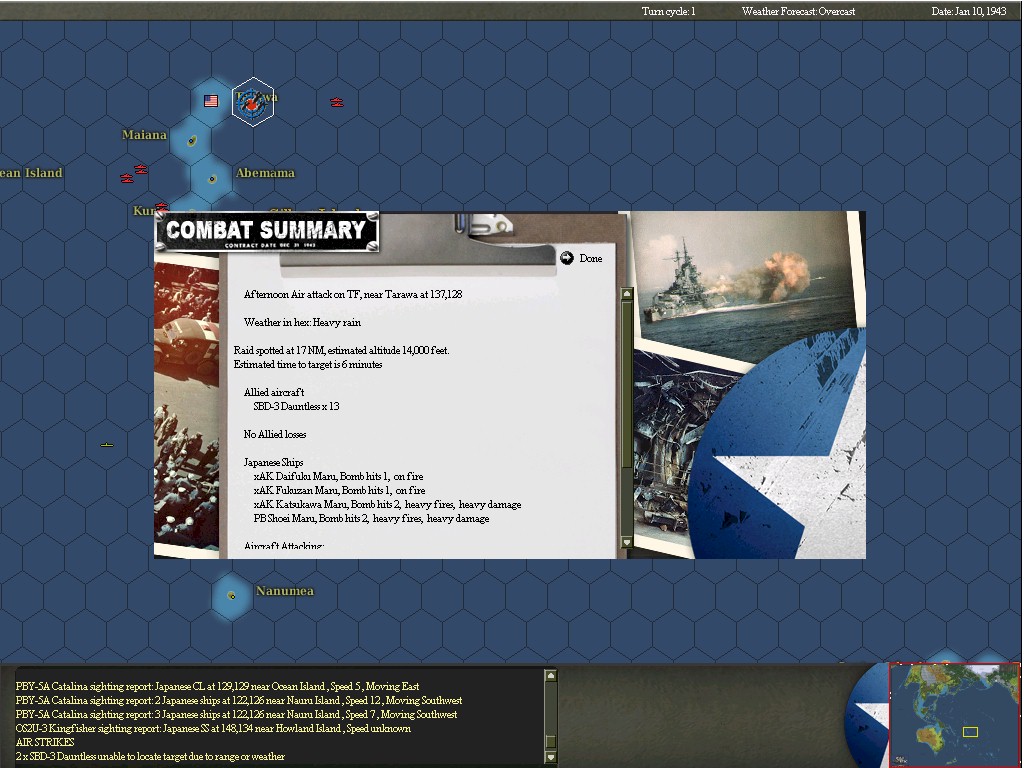Click 'Raid spotted at 17 NM' line
This screenshot has width=1024, height=768.
click(x=342, y=351)
